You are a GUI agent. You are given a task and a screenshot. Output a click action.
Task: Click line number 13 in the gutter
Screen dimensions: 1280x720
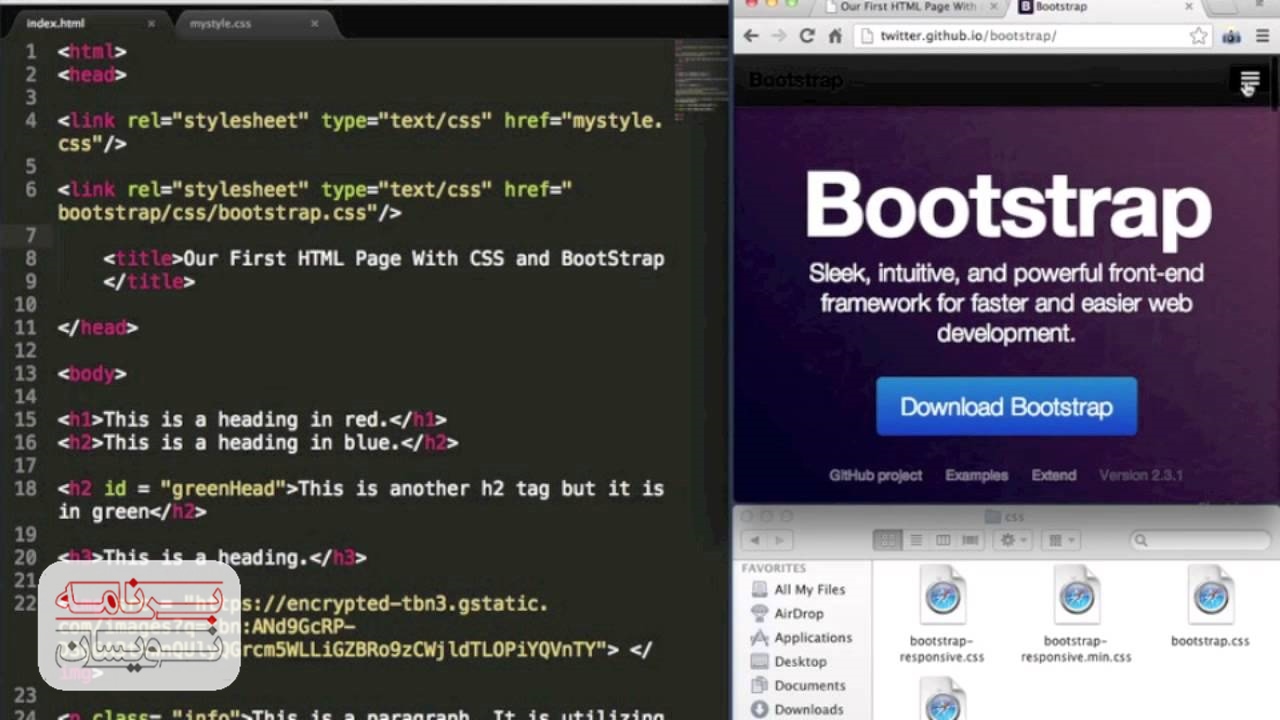(26, 373)
